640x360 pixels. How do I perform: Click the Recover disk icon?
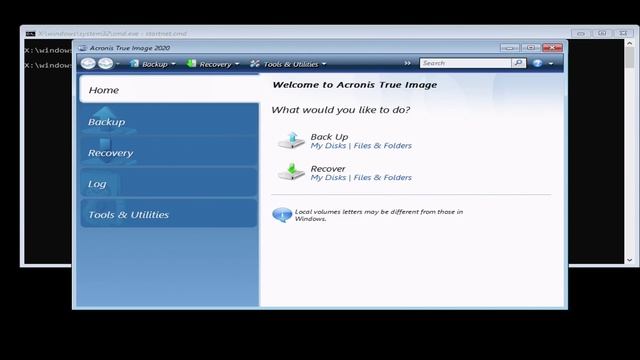(x=291, y=171)
